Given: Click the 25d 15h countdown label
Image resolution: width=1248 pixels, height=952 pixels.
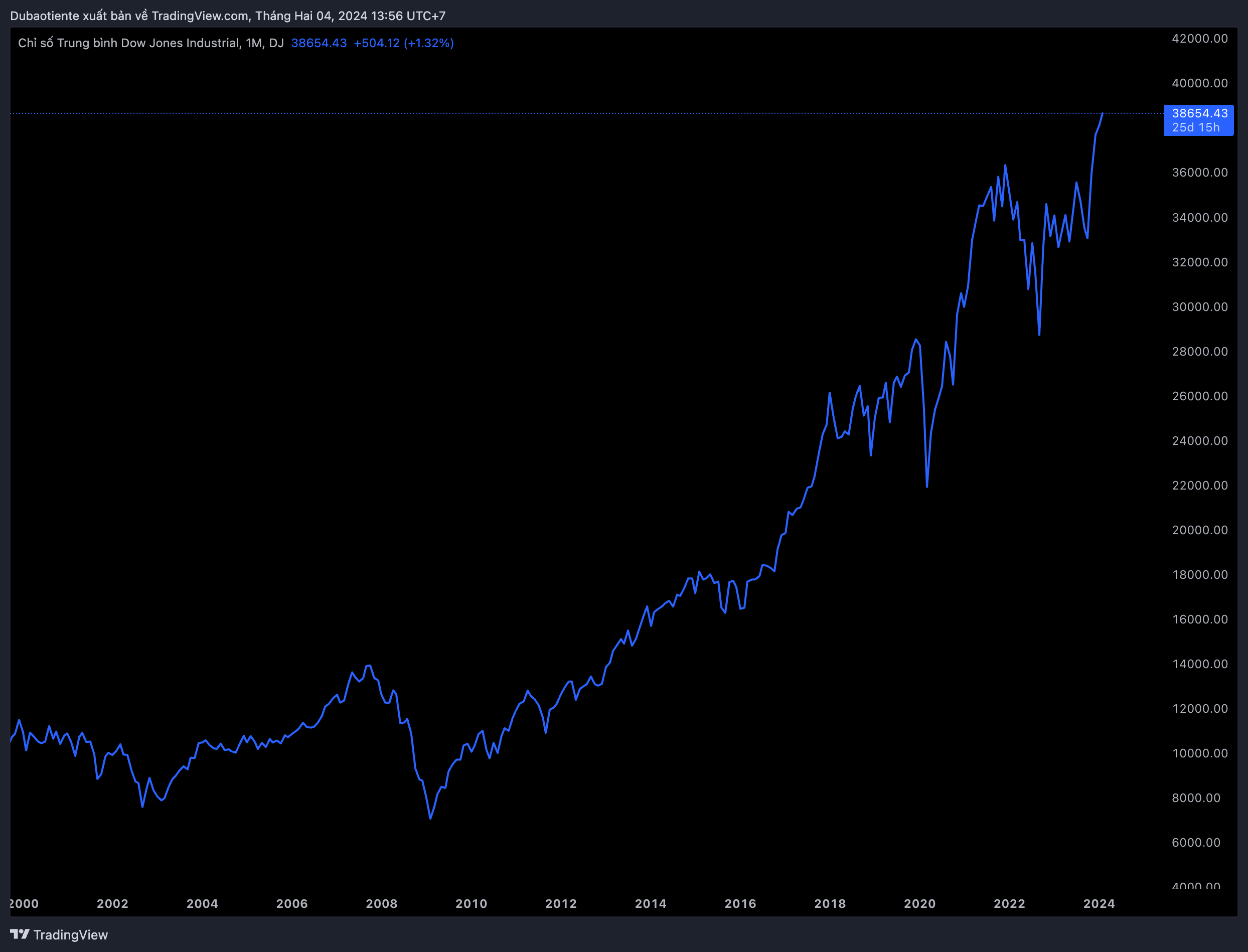Looking at the screenshot, I should tap(1195, 127).
